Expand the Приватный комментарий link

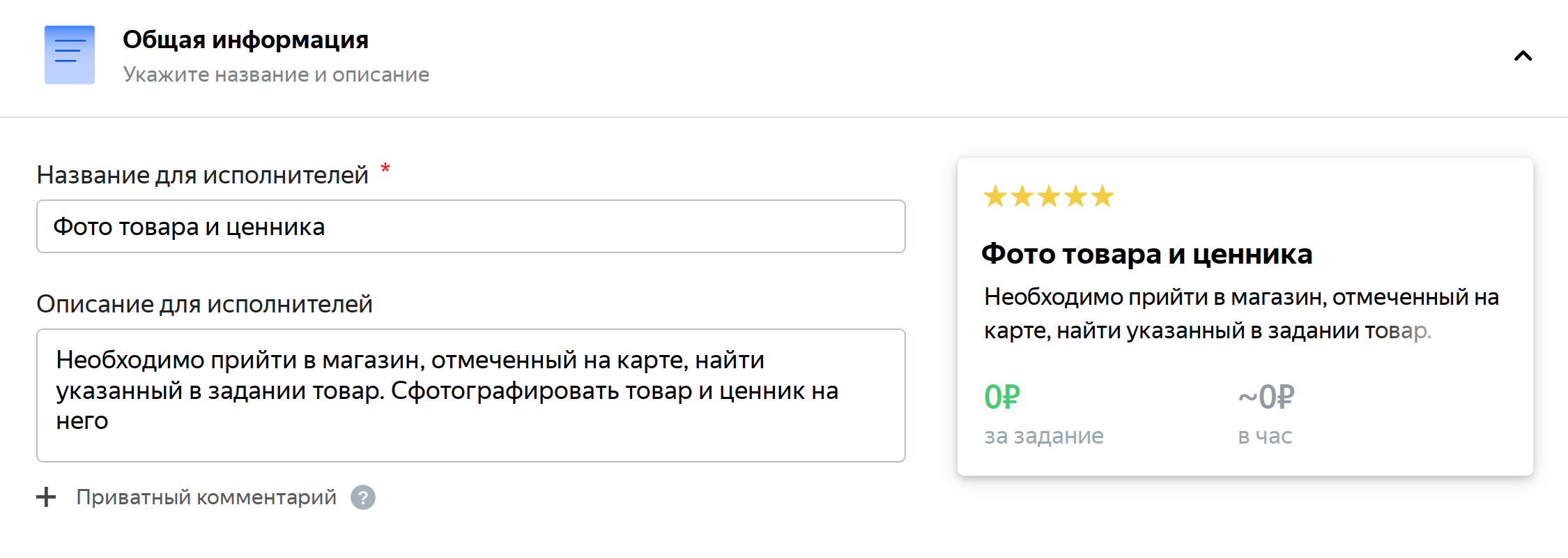(206, 497)
